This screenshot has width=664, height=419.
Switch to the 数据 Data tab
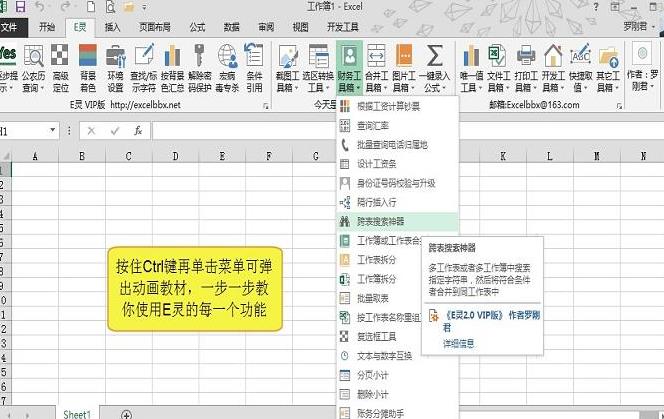pos(232,28)
